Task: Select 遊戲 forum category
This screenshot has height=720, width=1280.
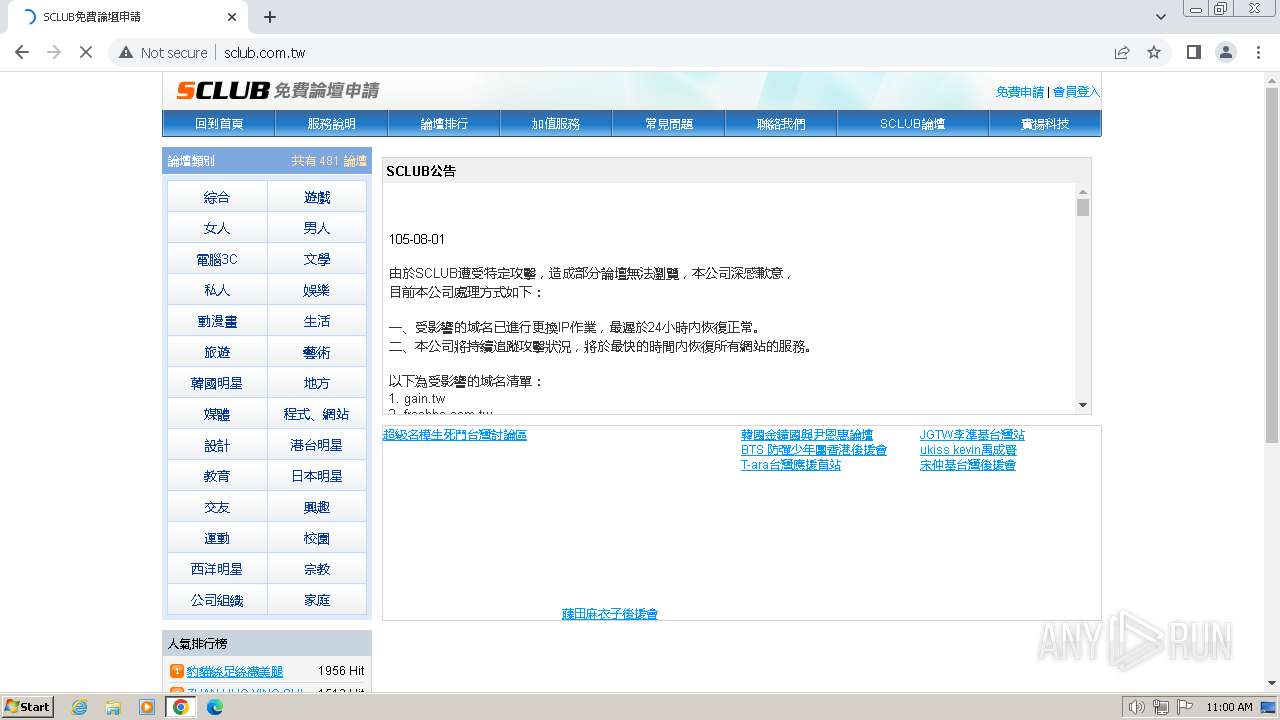Action: pyautogui.click(x=317, y=197)
